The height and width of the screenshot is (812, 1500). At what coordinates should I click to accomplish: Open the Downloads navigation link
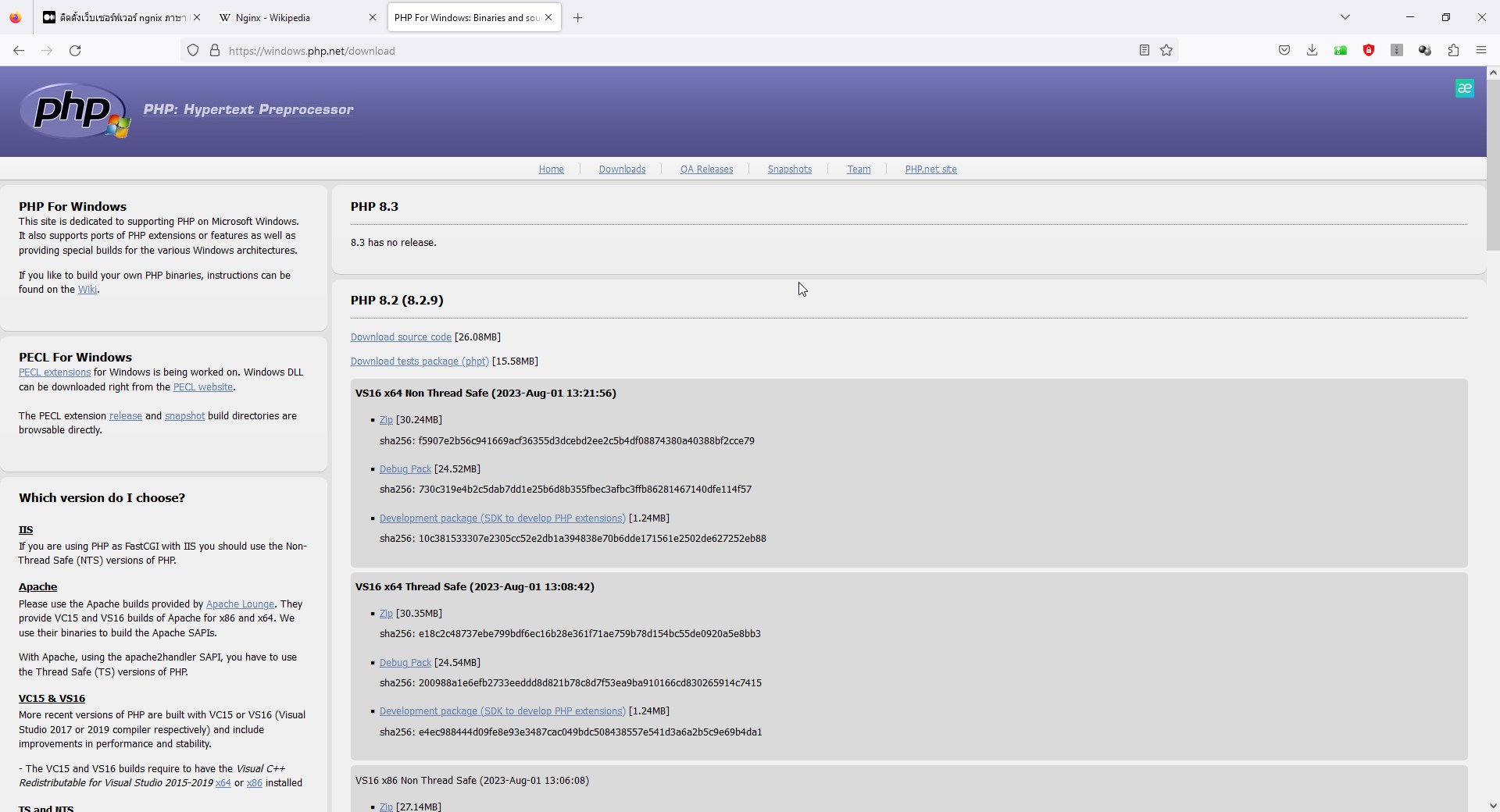(622, 169)
